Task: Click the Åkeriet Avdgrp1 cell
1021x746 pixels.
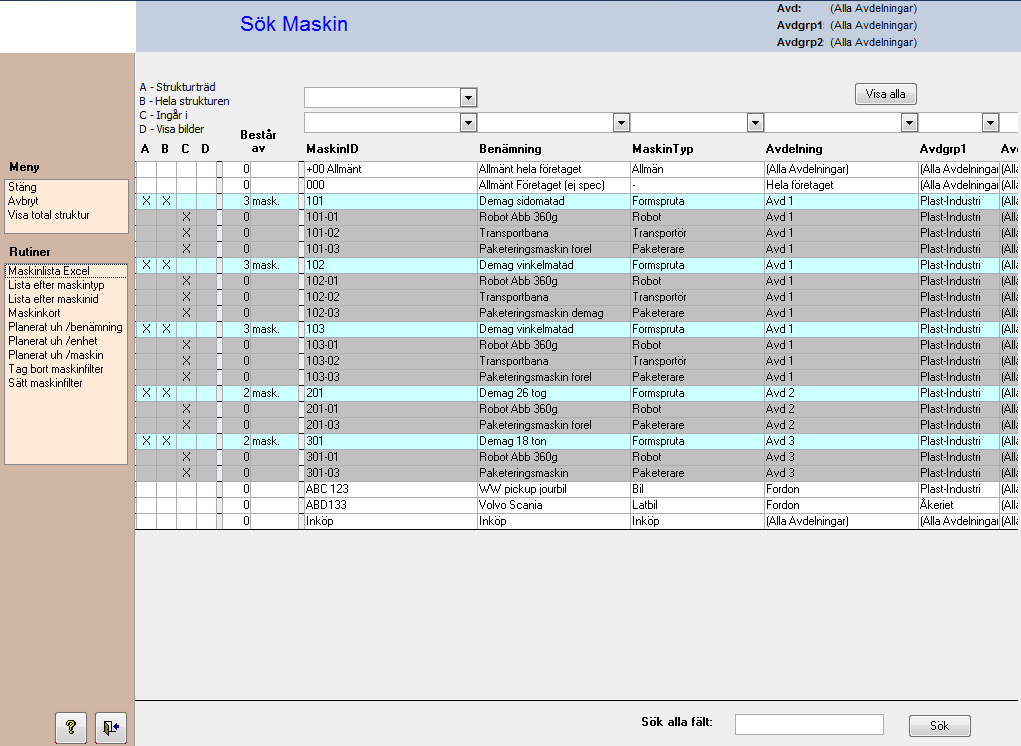Action: coord(958,505)
